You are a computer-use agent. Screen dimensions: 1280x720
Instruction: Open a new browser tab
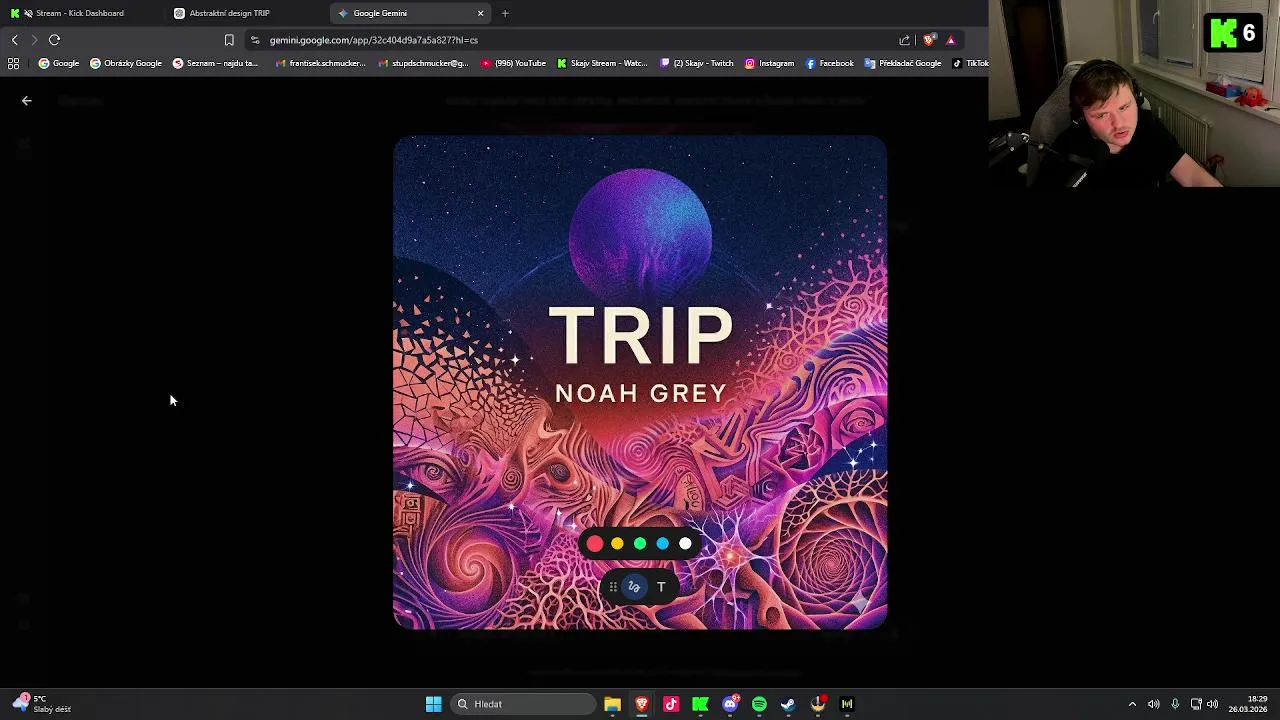[505, 13]
